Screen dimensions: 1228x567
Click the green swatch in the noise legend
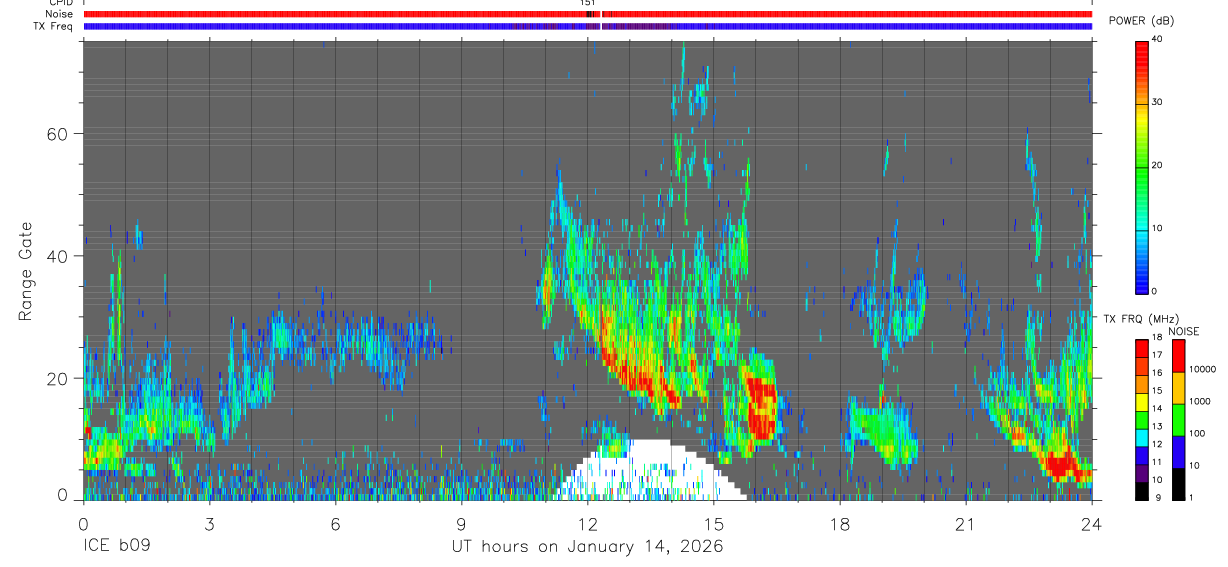pyautogui.click(x=1178, y=419)
